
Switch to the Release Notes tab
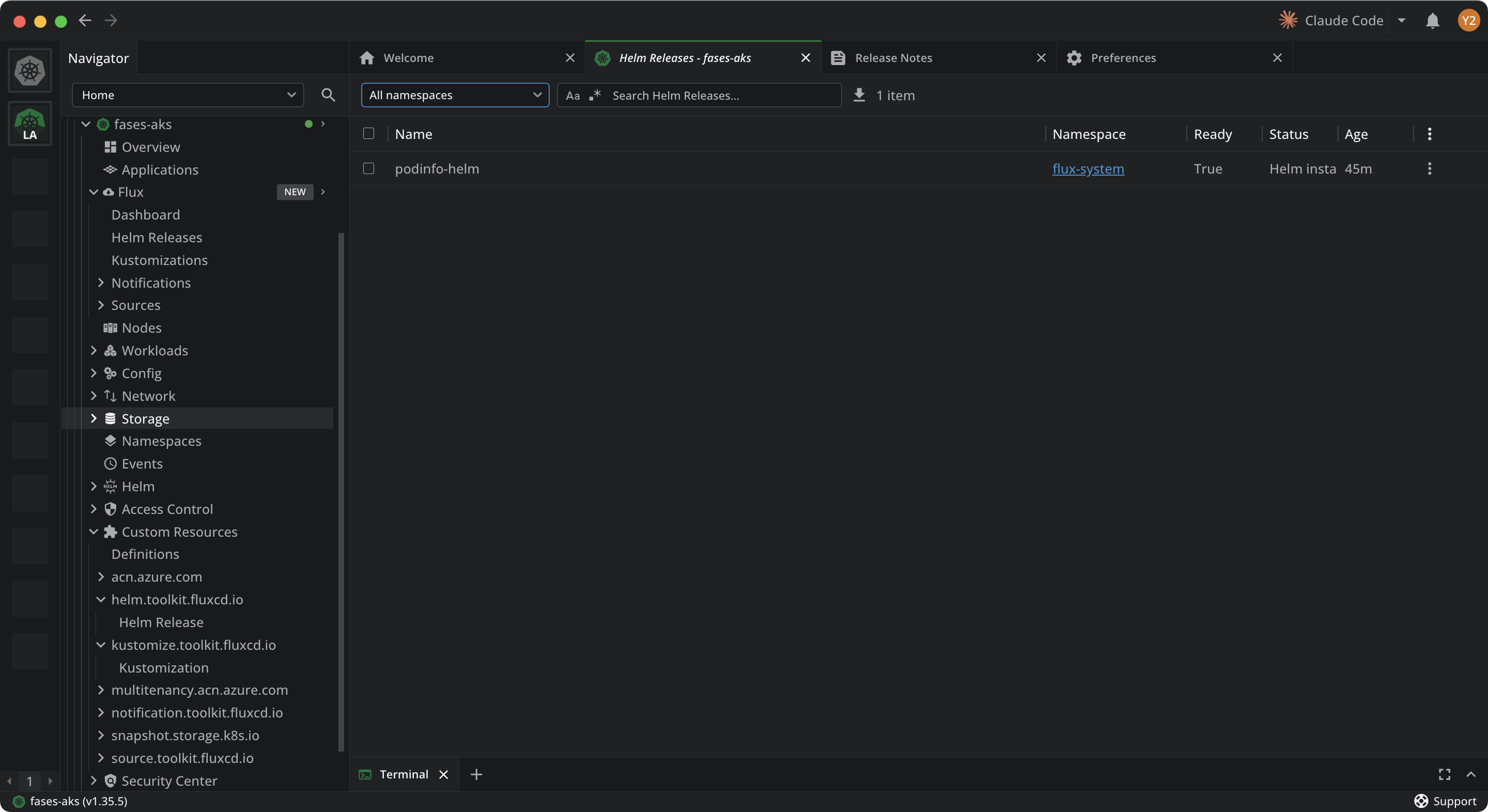[x=939, y=58]
